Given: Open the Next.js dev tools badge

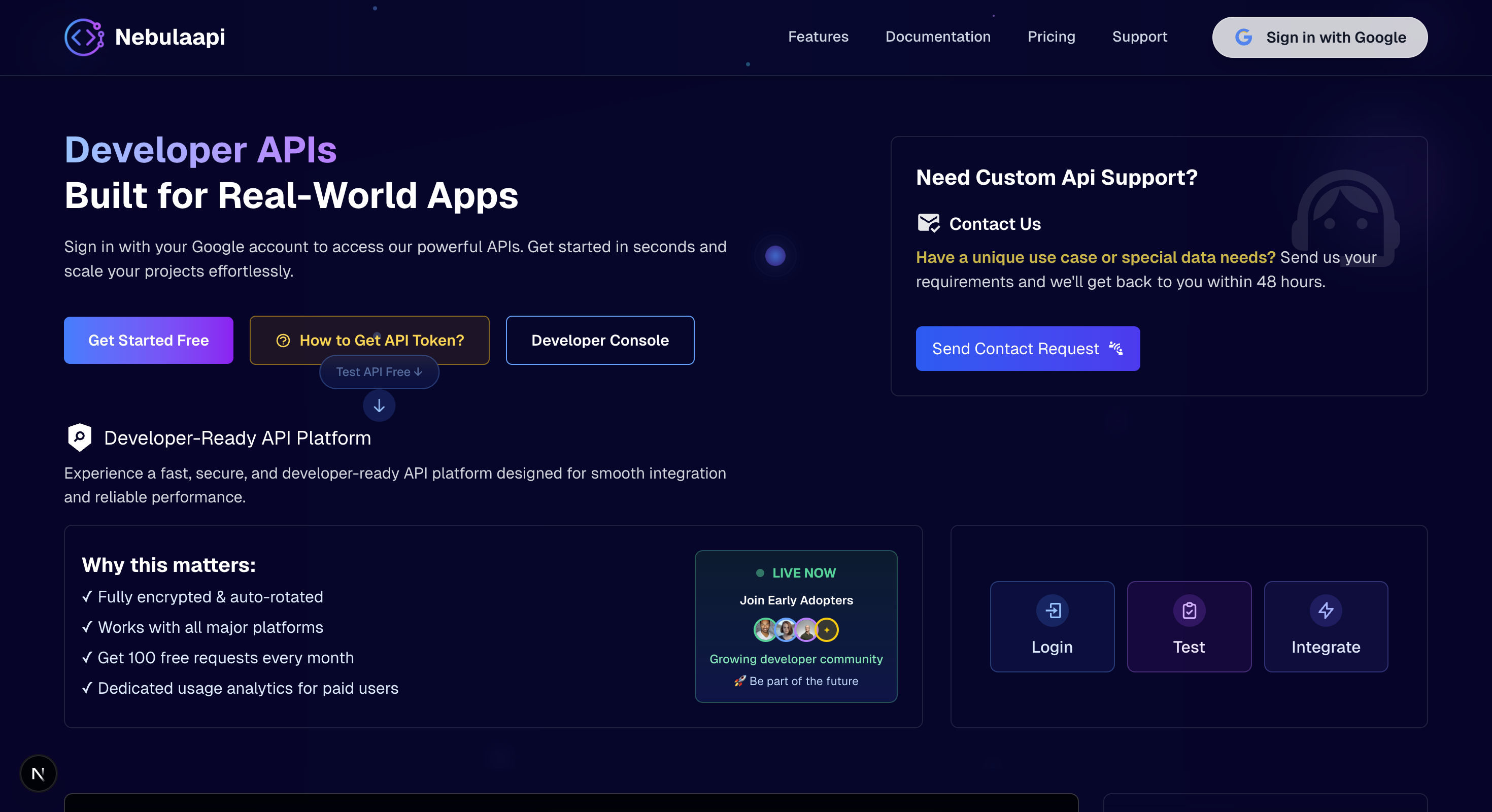Looking at the screenshot, I should pyautogui.click(x=38, y=773).
